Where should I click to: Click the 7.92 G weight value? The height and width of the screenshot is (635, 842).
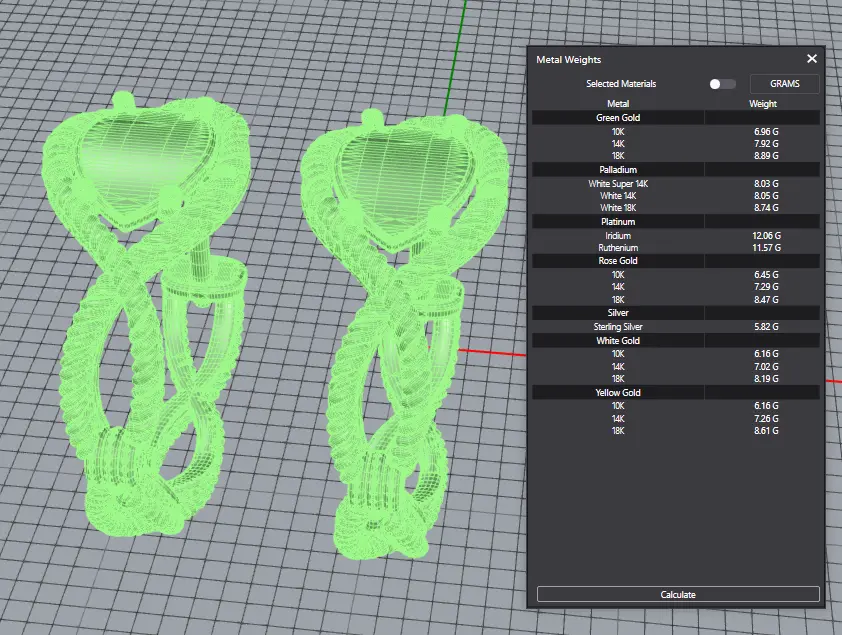coord(766,144)
